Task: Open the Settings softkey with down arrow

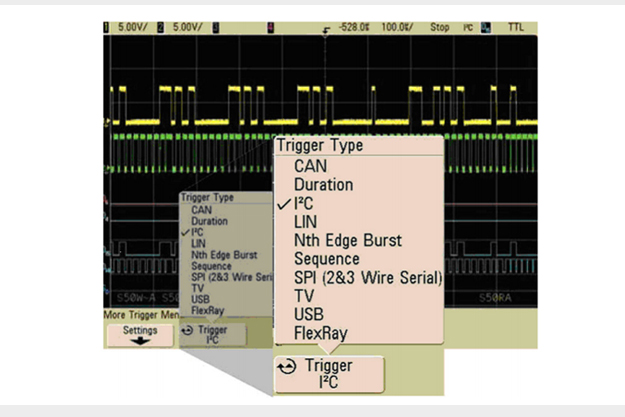Action: click(x=140, y=334)
